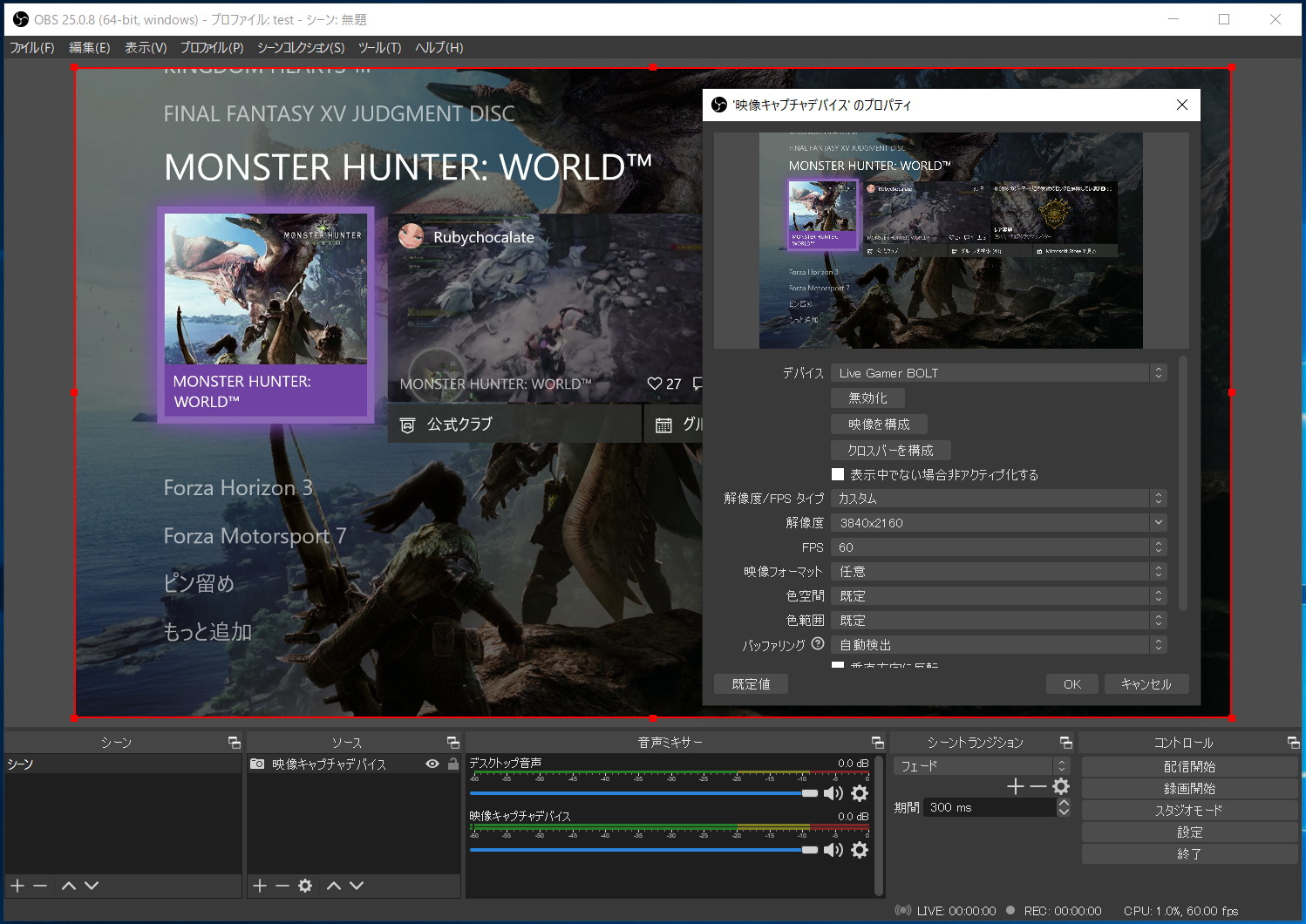Pop out the 音声ミキサー dock icon
1306x924 pixels.
coord(877,743)
